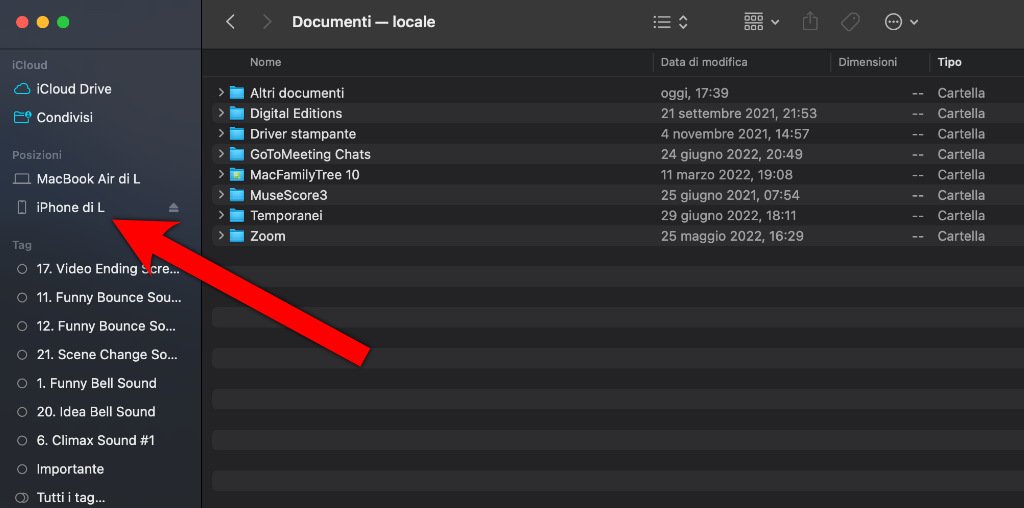1024x508 pixels.
Task: Select iPhone di L in sidebar
Action: click(60, 208)
